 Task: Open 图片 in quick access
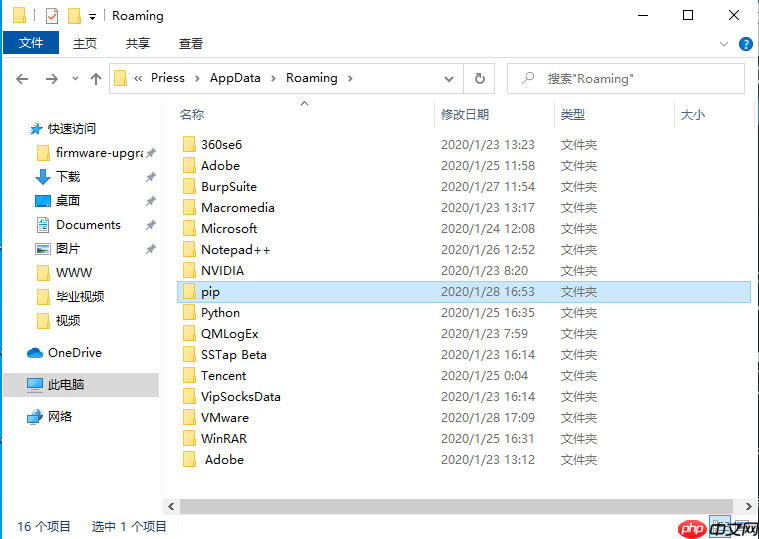click(x=68, y=249)
